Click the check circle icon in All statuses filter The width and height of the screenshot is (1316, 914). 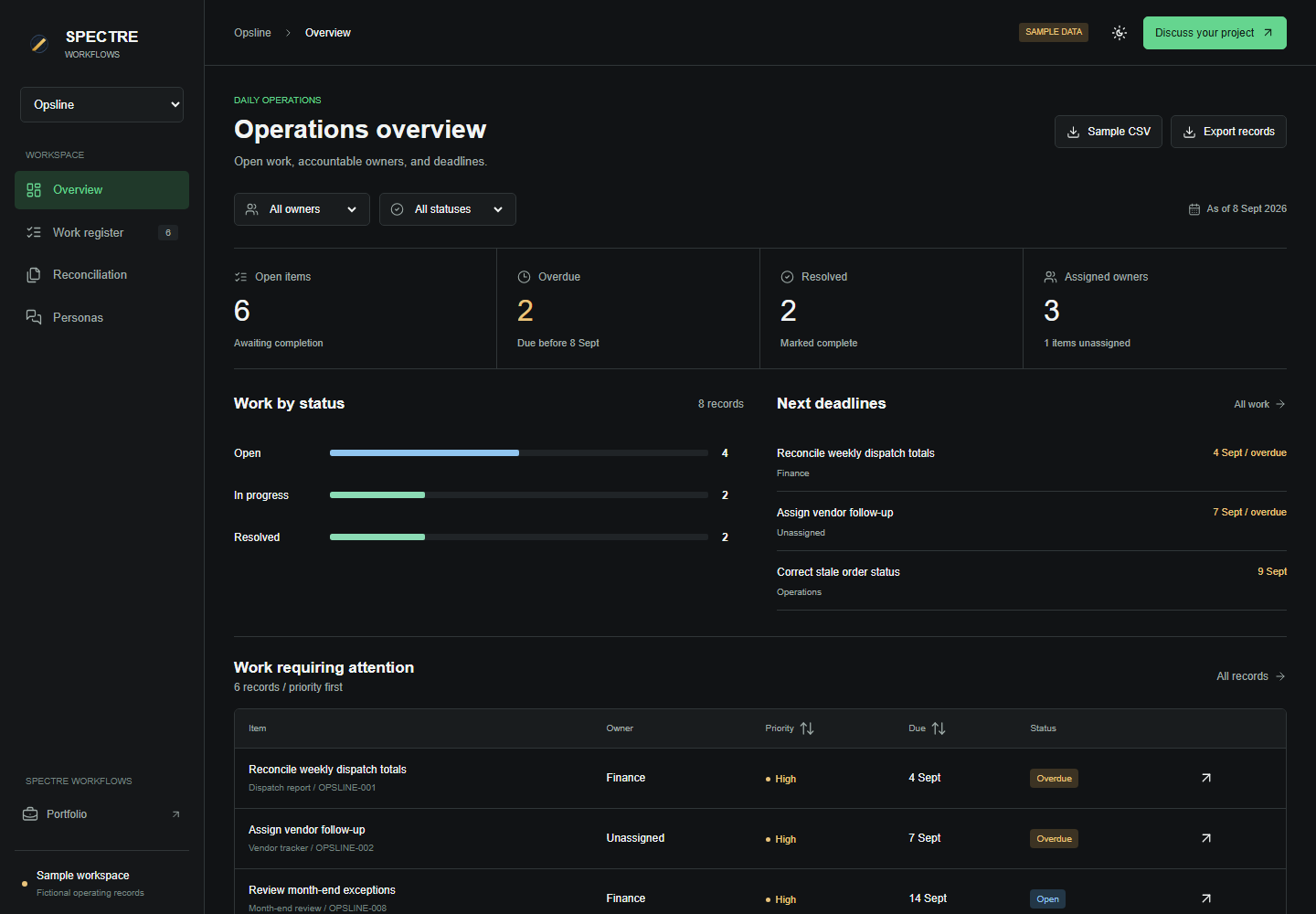point(398,209)
